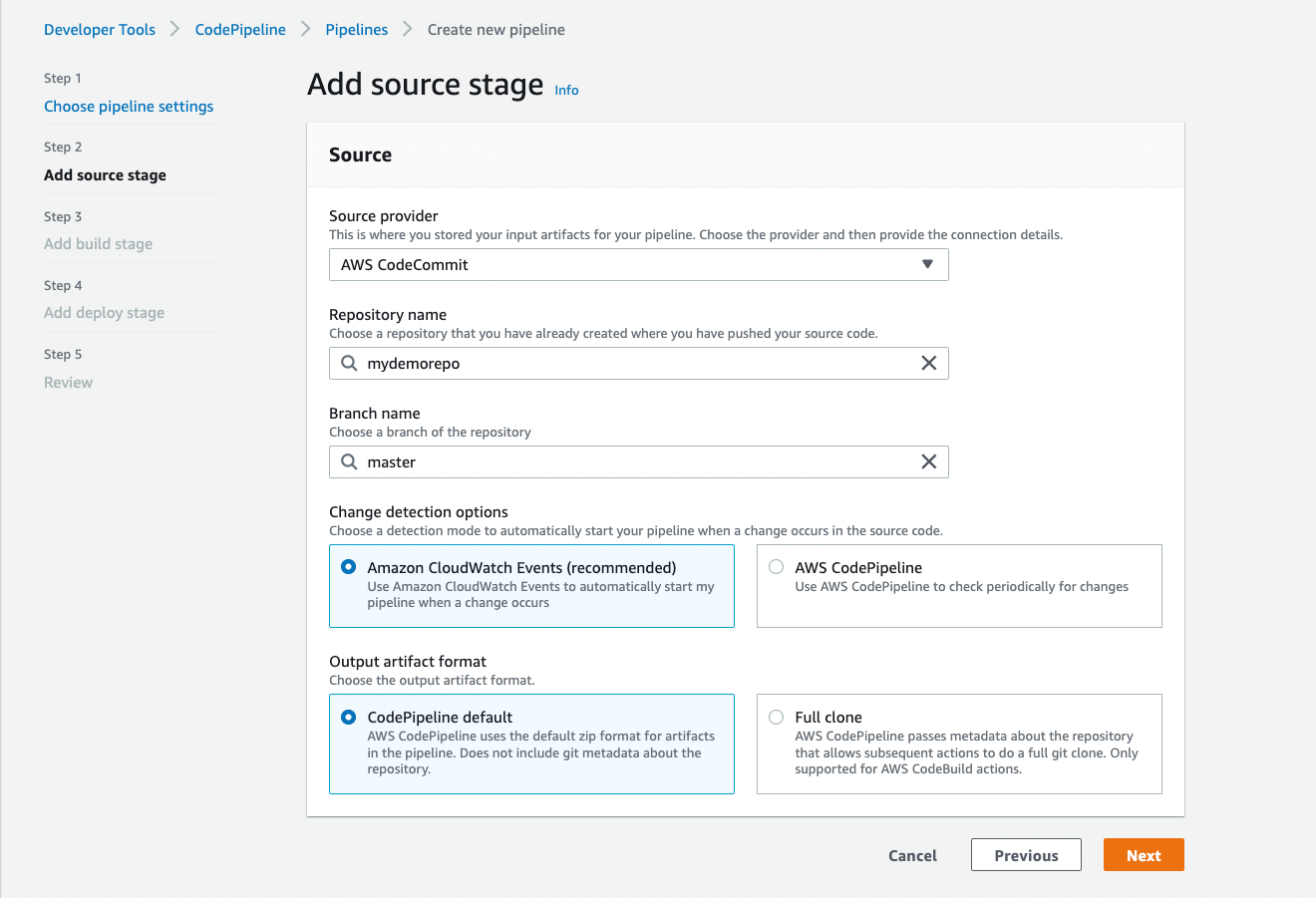
Task: Choose Full clone output artifact format
Action: click(776, 717)
